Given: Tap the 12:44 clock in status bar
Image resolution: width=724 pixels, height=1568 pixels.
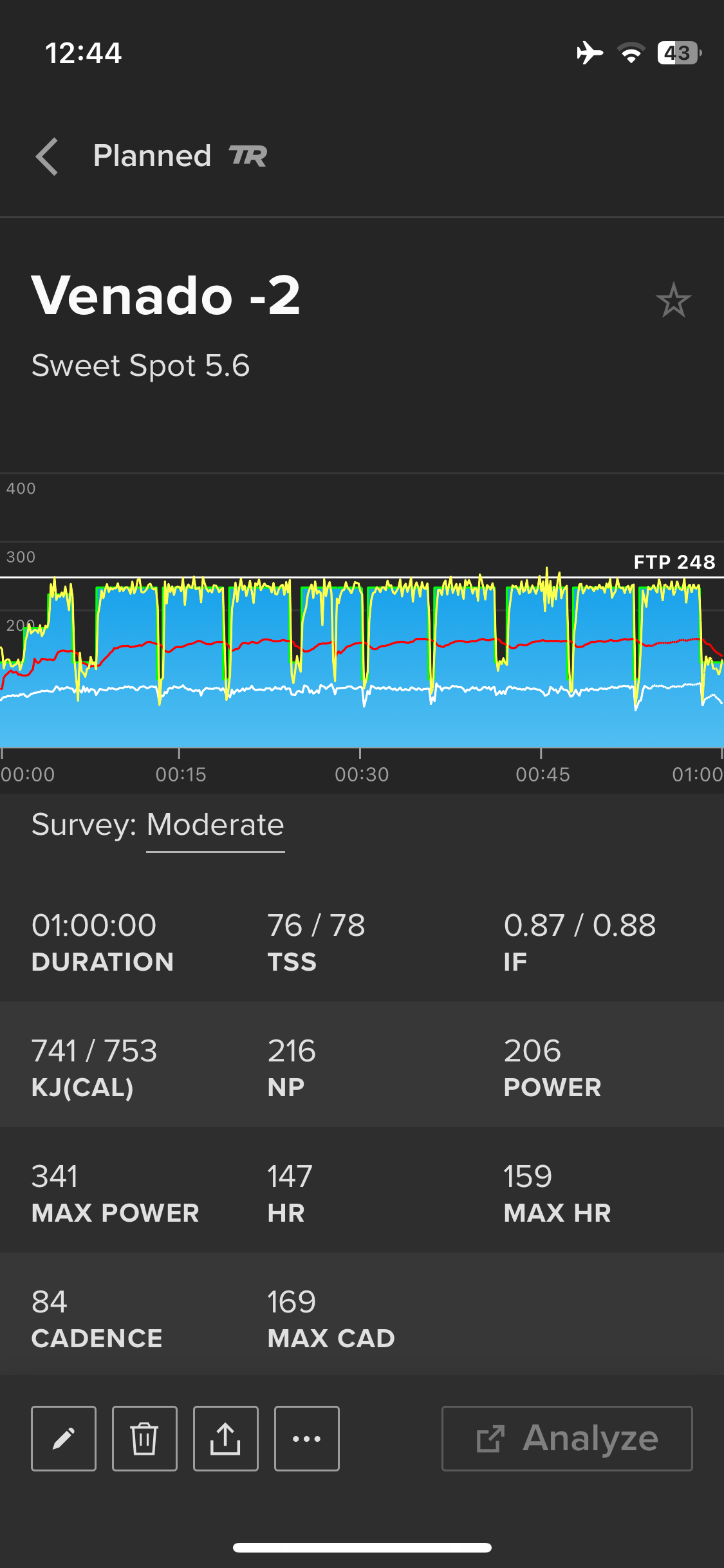Looking at the screenshot, I should tap(83, 53).
